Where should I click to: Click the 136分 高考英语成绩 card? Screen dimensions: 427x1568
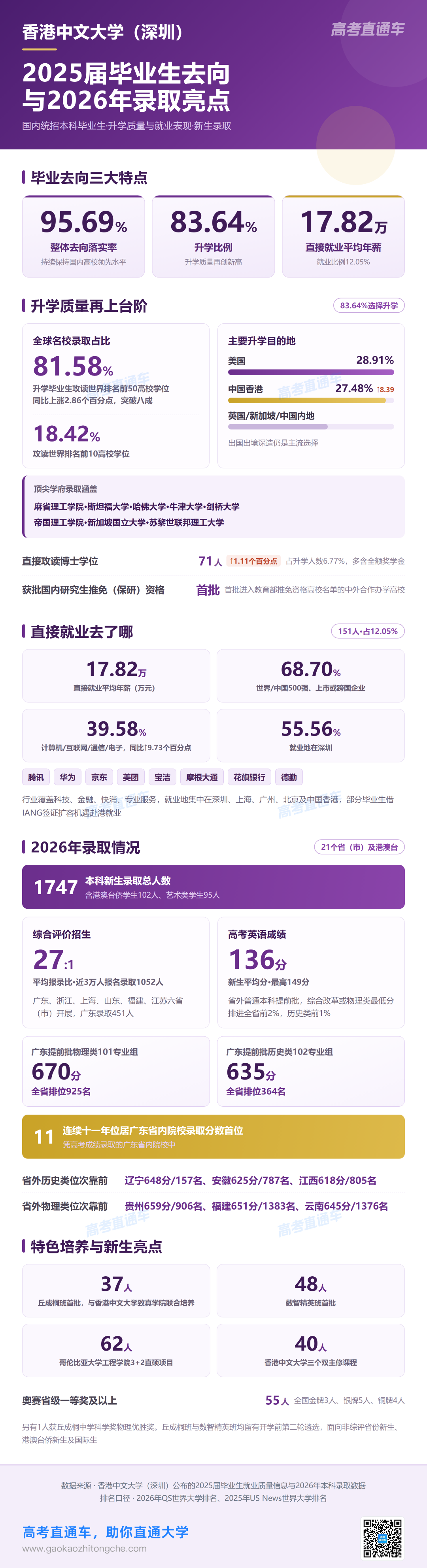(x=311, y=973)
